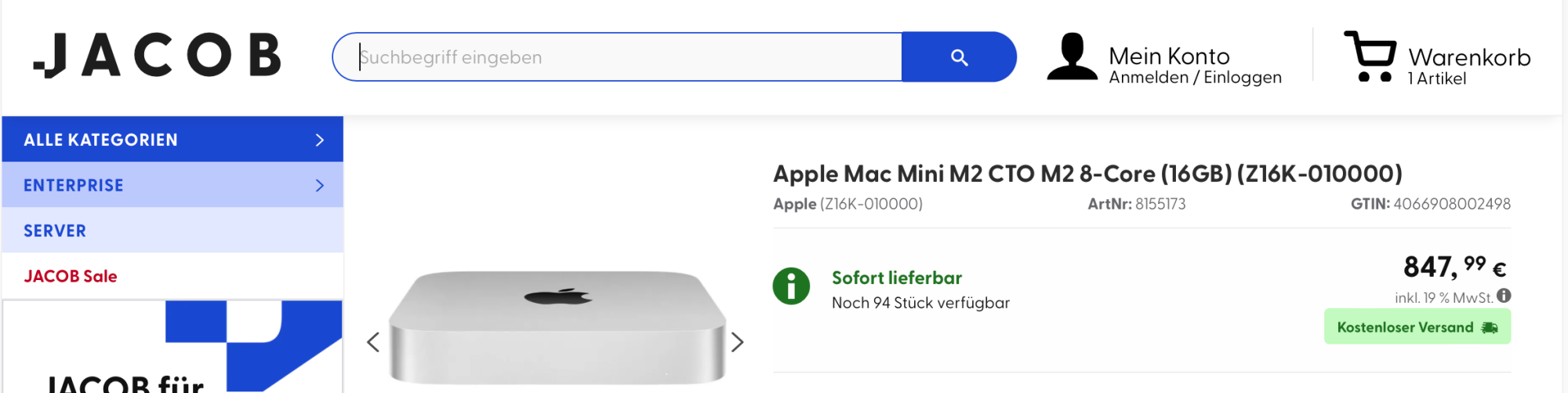This screenshot has width=1568, height=393.
Task: Click Kostenloser Versand badge
Action: 1404,327
